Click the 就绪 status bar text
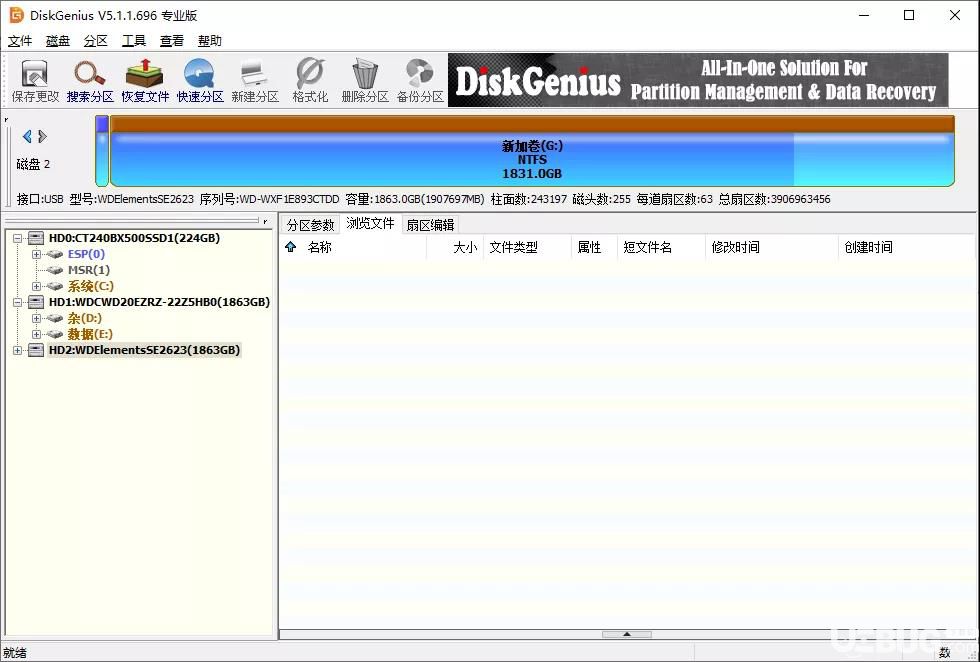 click(x=15, y=653)
